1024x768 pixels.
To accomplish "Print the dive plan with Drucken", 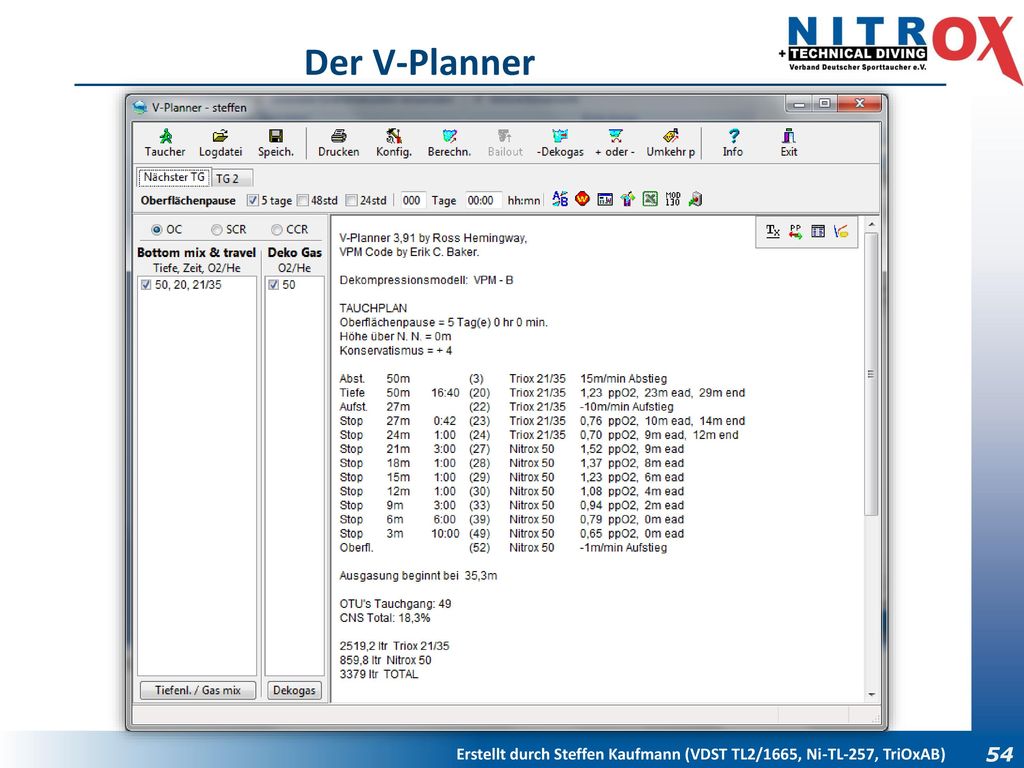I will coord(338,143).
